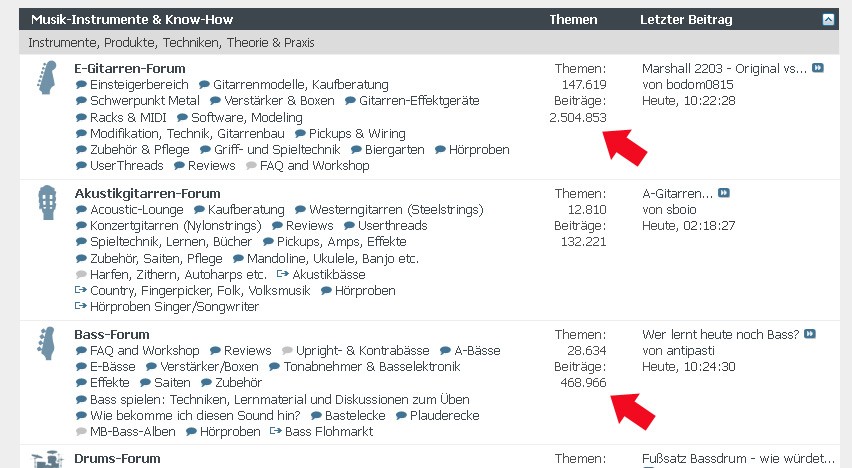Screen dimensions: 852x468
Task: Go to last post icon beside Marshall 2203
Action: (x=818, y=68)
